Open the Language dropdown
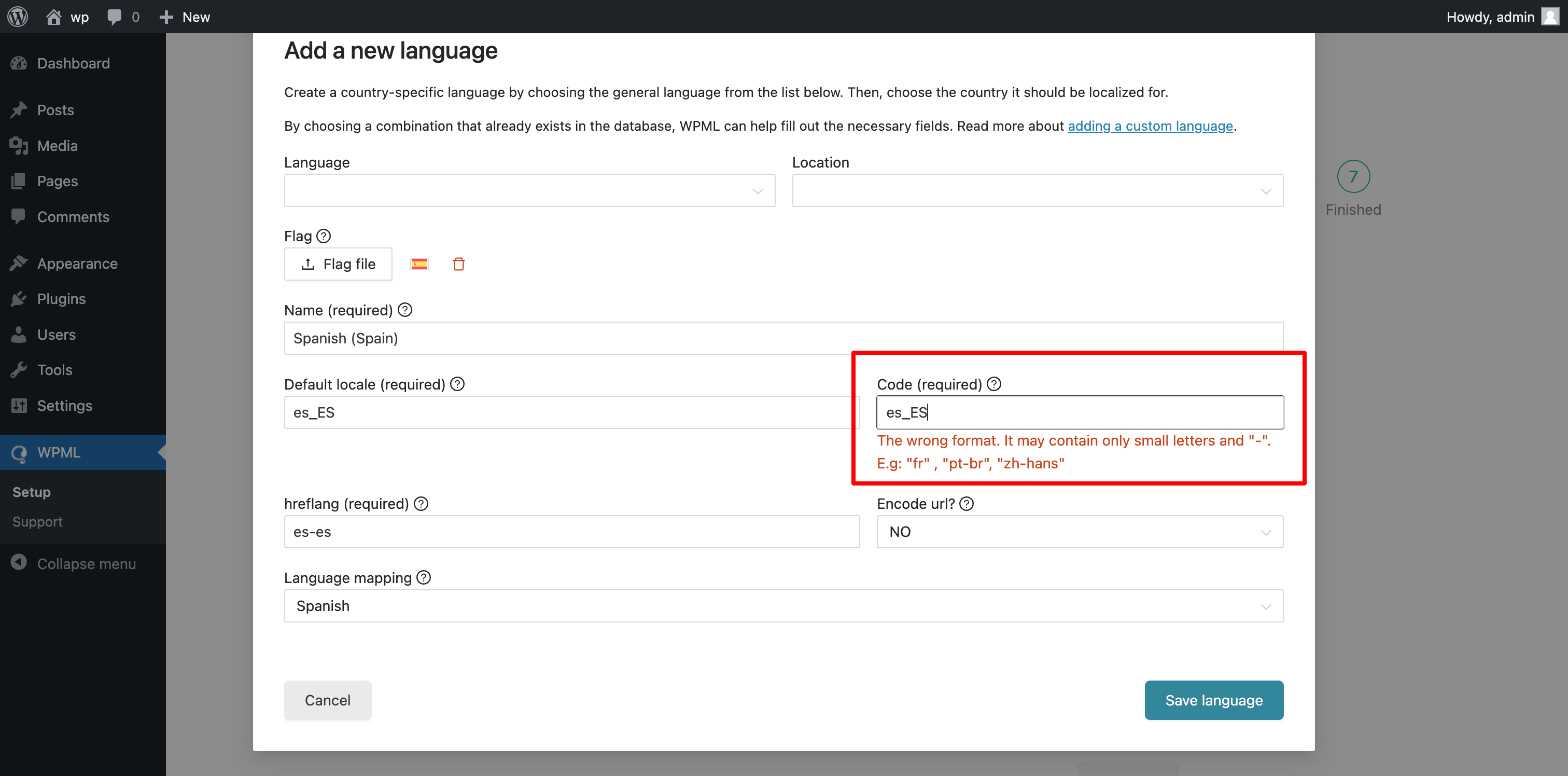1568x776 pixels. [x=529, y=191]
